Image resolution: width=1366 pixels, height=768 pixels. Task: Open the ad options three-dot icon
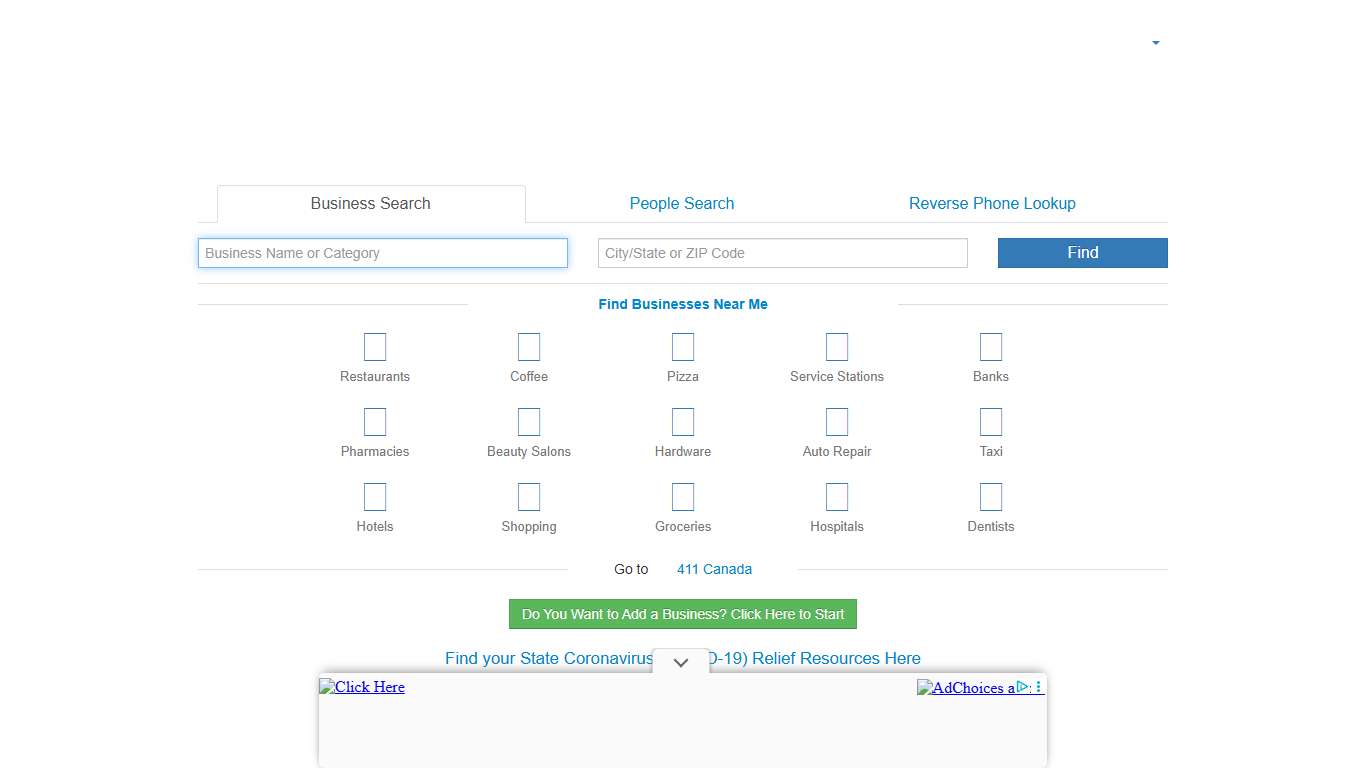[x=1039, y=687]
